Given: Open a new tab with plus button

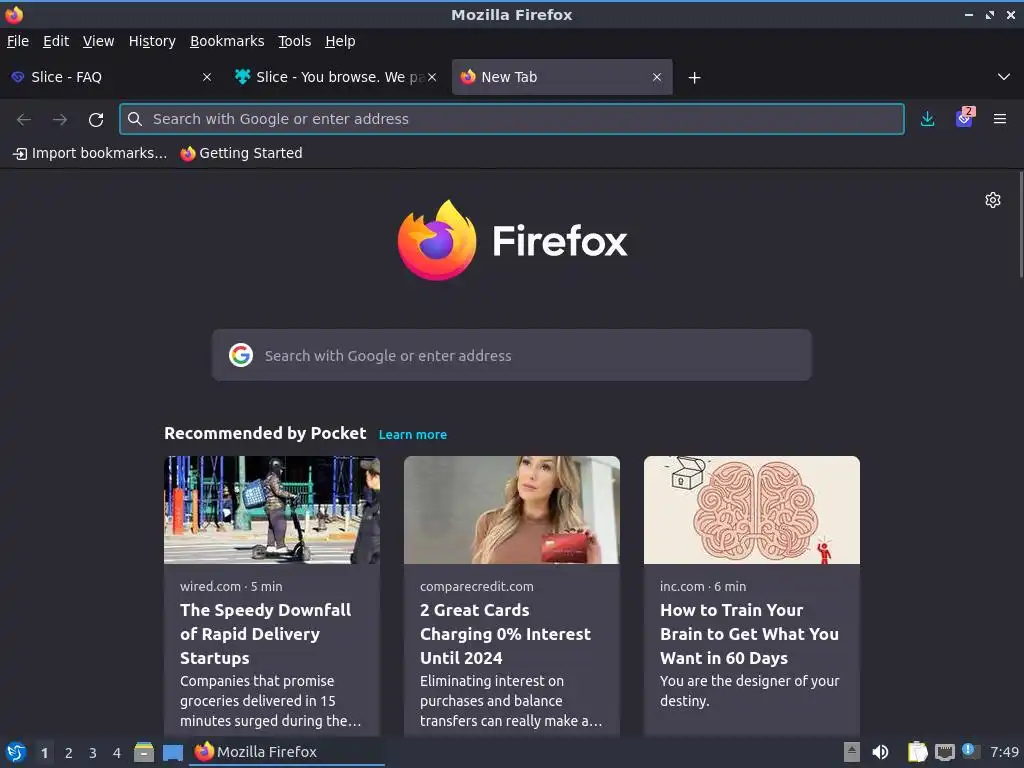Looking at the screenshot, I should (x=694, y=78).
